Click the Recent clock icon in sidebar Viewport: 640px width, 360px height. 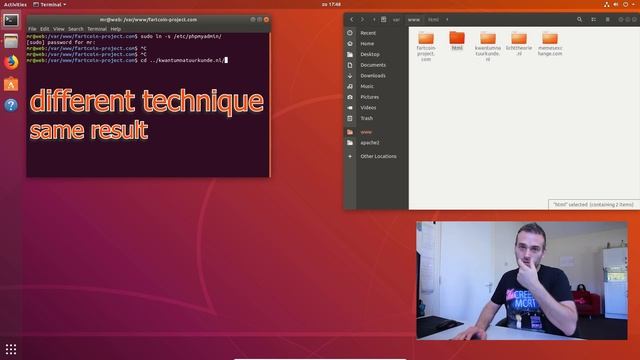point(350,33)
